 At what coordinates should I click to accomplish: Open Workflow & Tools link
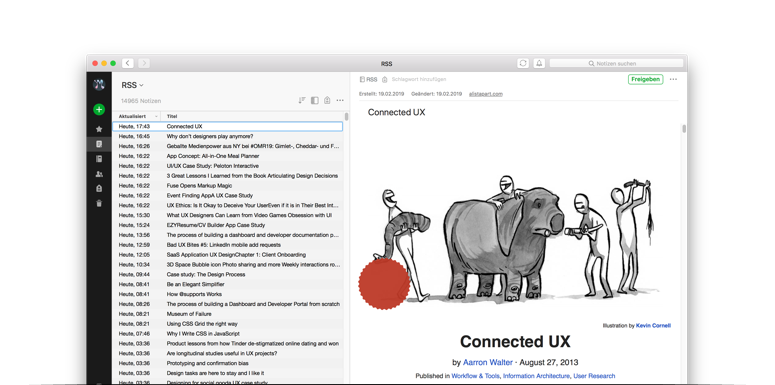(475, 376)
